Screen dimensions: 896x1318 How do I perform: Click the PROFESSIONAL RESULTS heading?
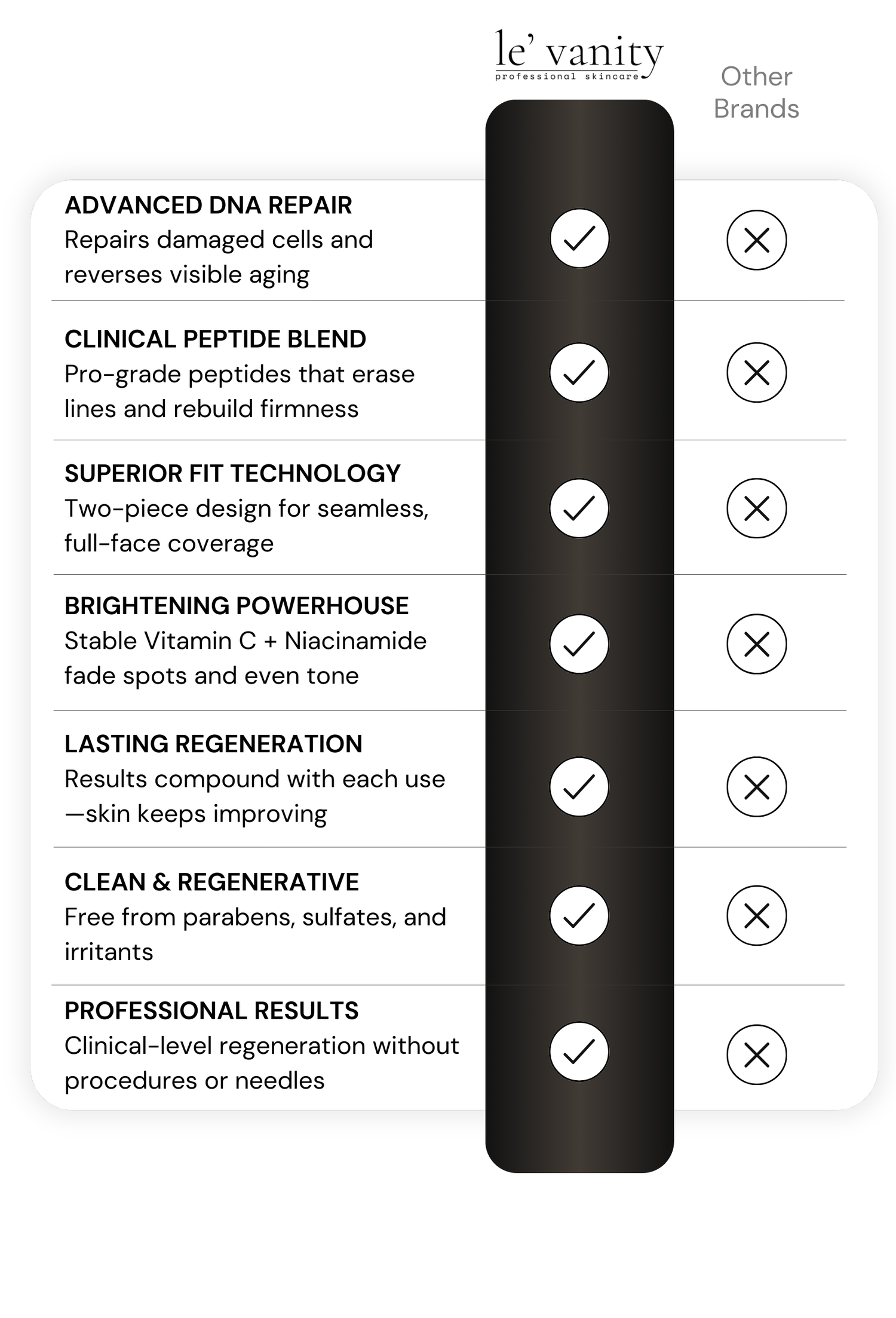tap(211, 1011)
